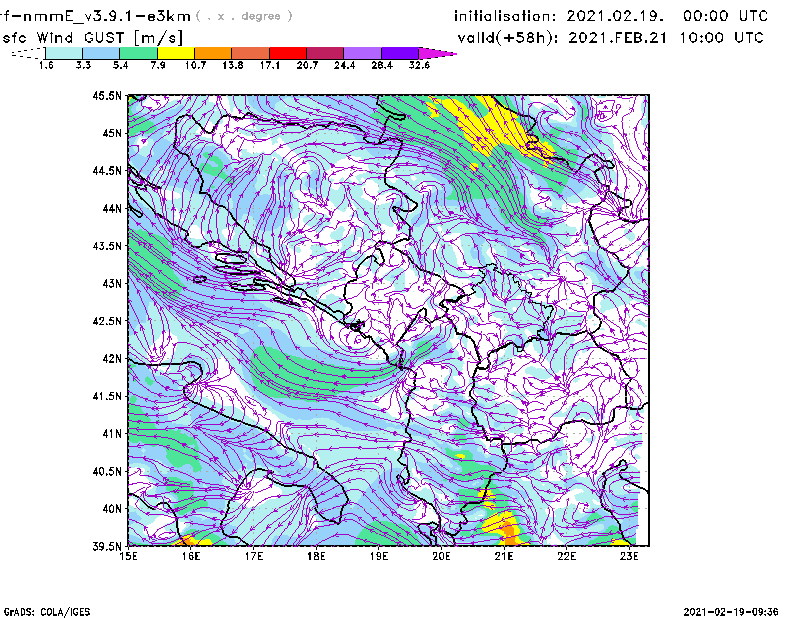Click the light blue legend swatch
The image size is (800, 618).
pos(101,53)
